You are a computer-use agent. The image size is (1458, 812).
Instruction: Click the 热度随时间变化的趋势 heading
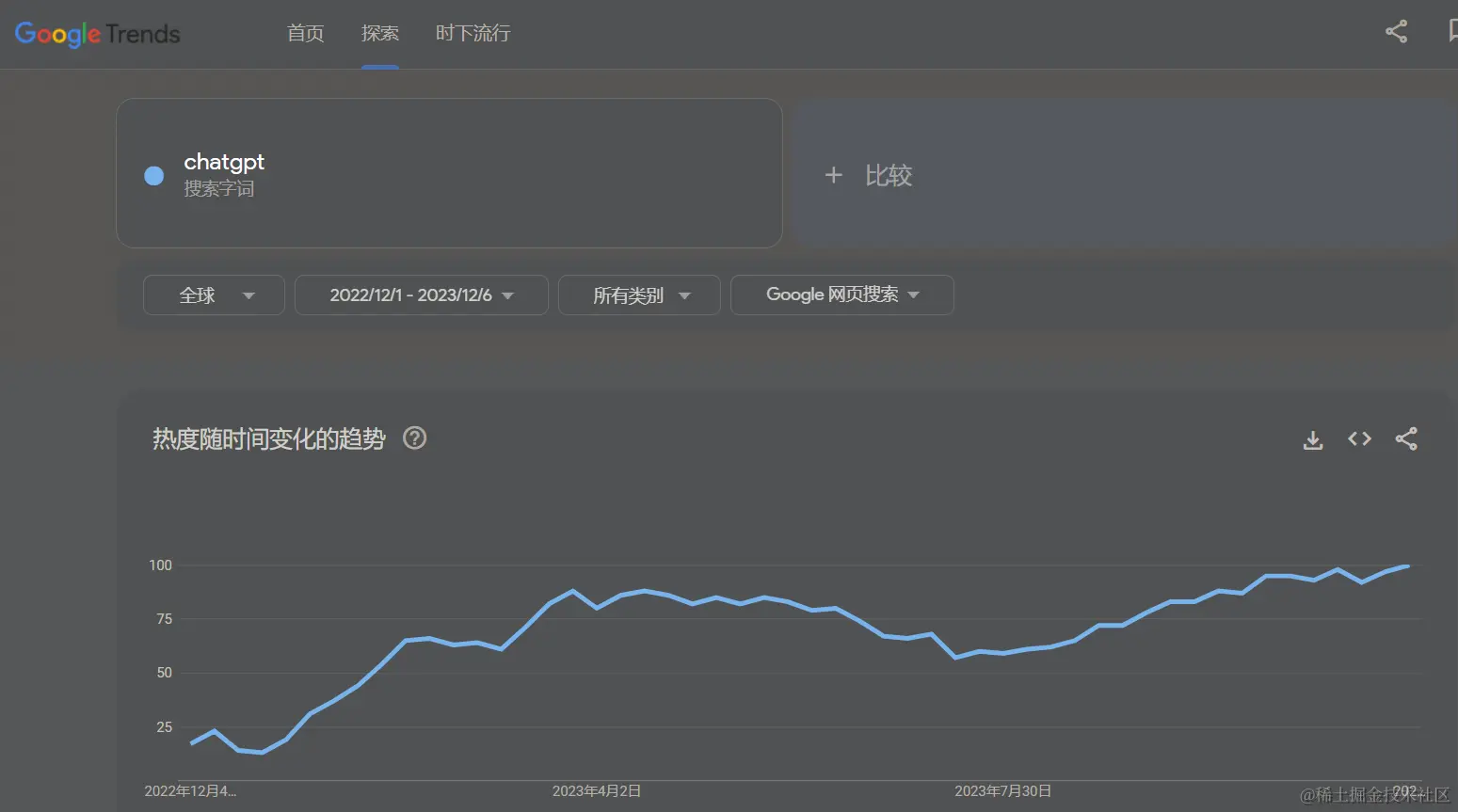(x=269, y=438)
